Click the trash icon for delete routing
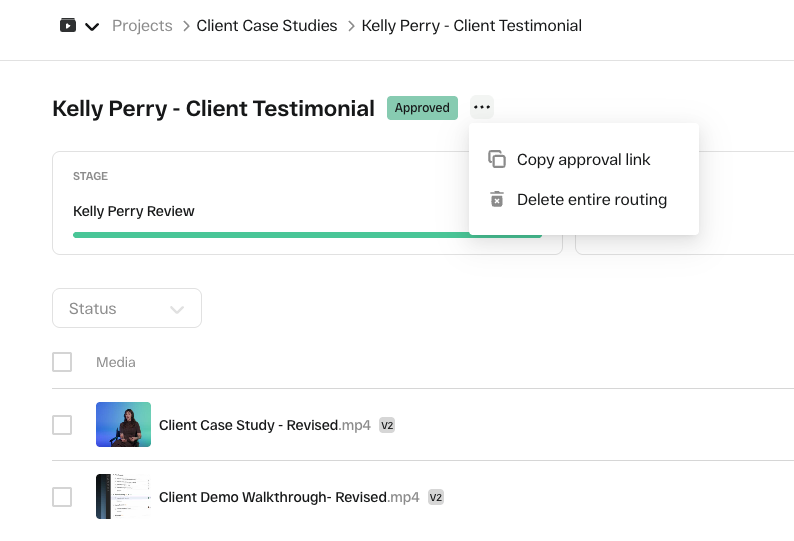Image resolution: width=794 pixels, height=541 pixels. 496,199
